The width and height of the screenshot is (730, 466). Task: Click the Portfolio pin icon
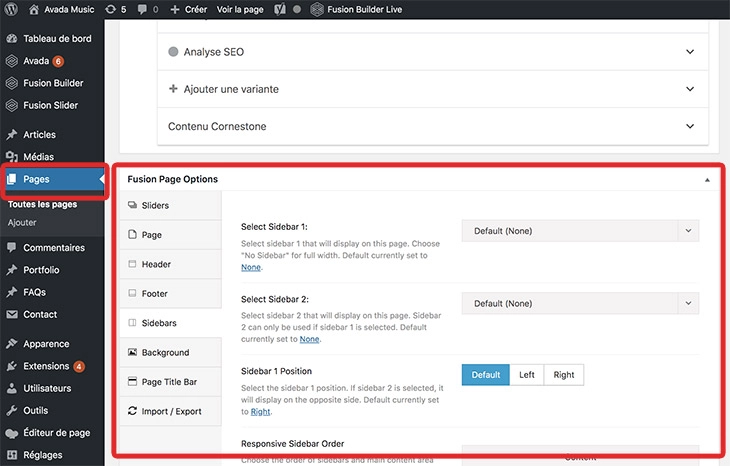click(12, 270)
